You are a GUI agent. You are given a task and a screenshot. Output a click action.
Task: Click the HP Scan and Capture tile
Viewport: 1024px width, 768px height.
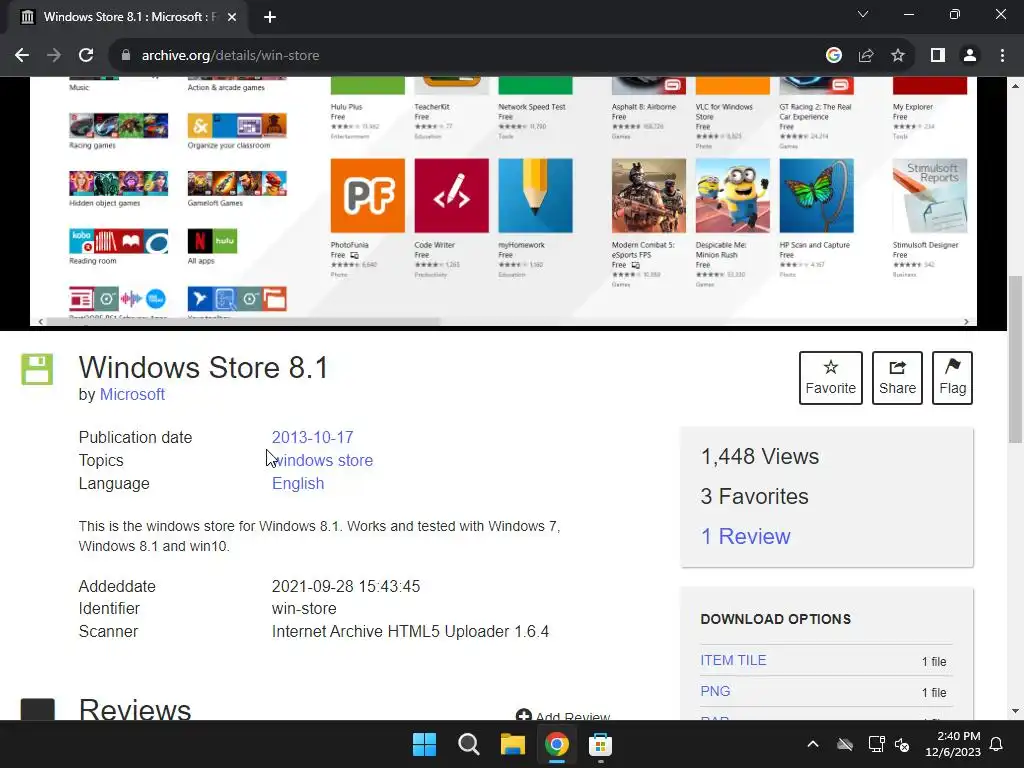pos(816,195)
